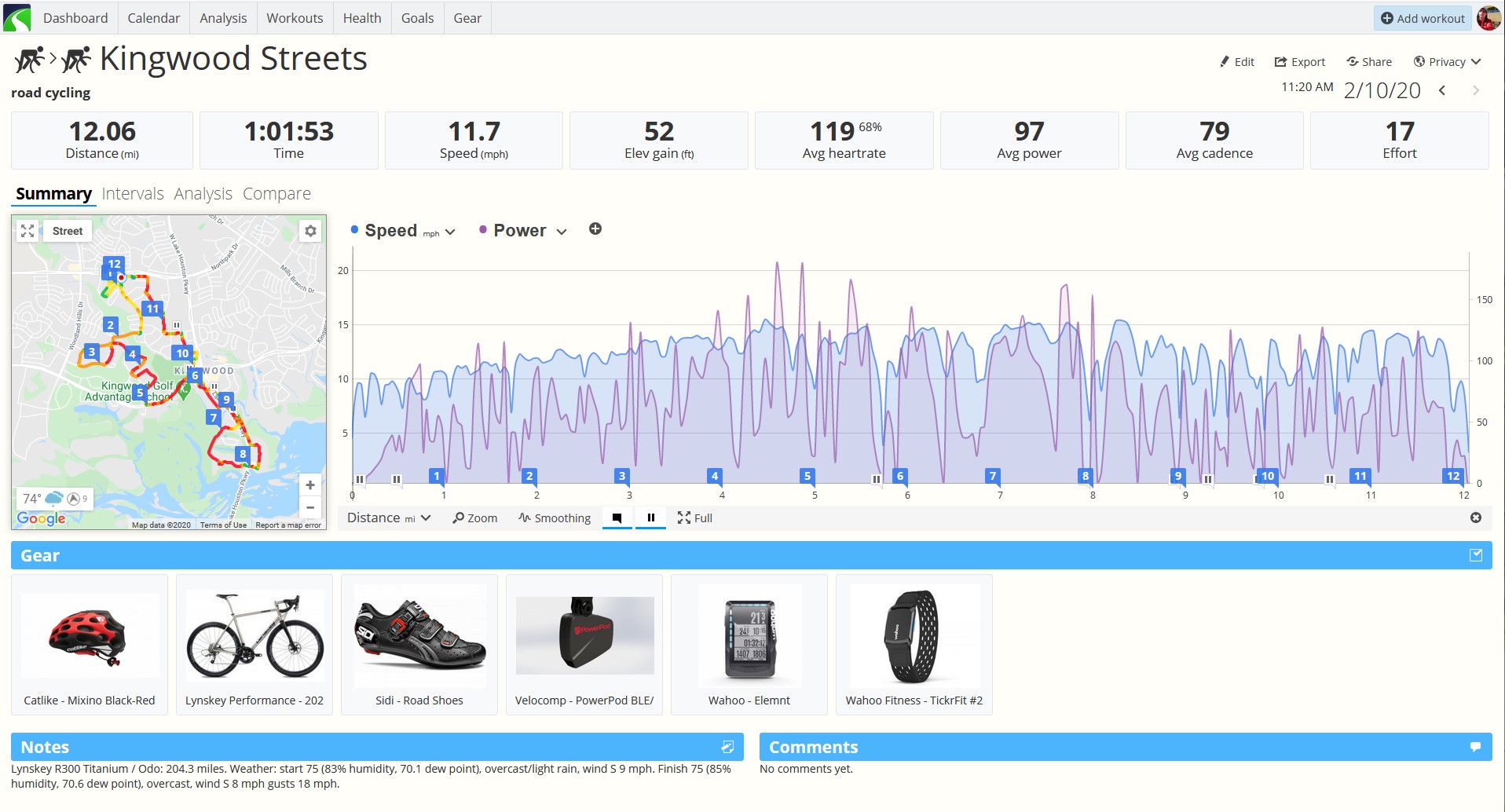Viewport: 1505px width, 812px height.
Task: Add another chart metric with plus icon
Action: 595,229
